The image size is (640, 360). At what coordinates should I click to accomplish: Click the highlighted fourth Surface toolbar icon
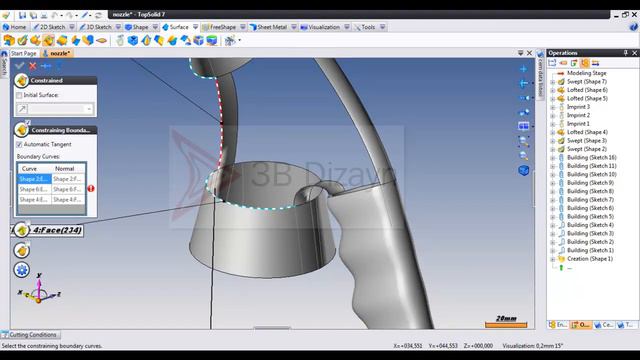(49, 40)
